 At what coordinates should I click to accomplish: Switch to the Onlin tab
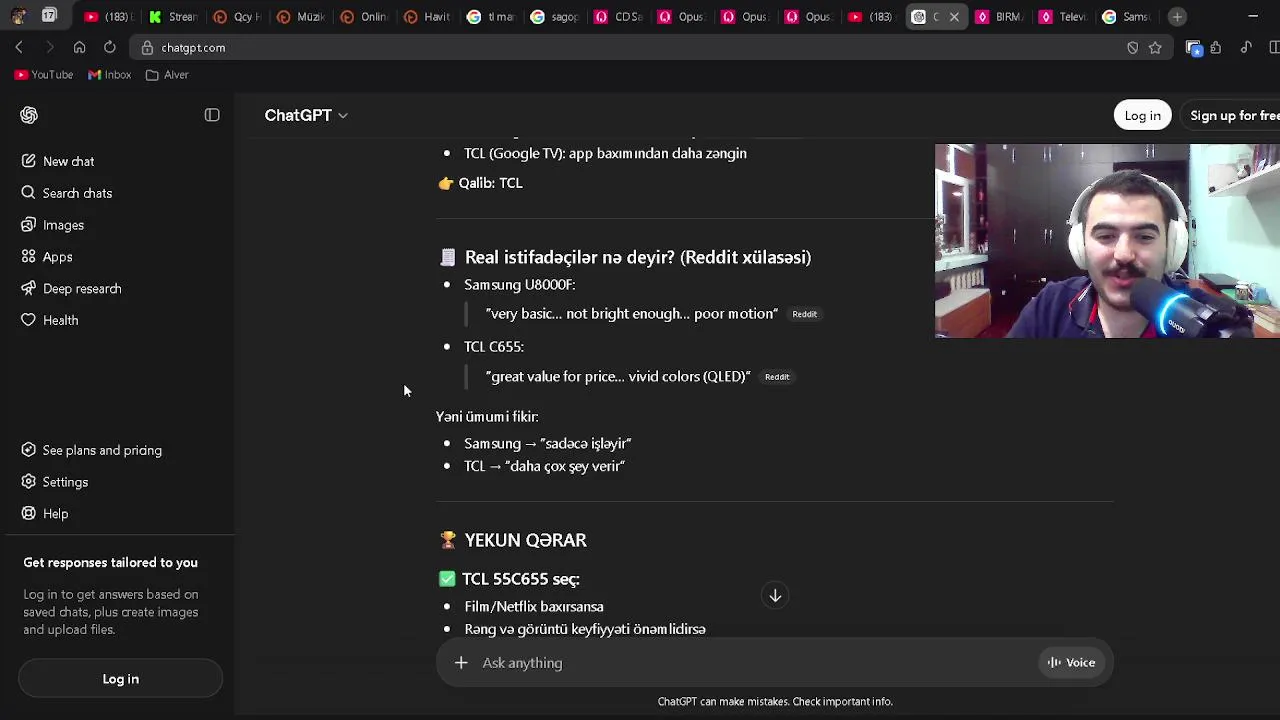(x=366, y=17)
